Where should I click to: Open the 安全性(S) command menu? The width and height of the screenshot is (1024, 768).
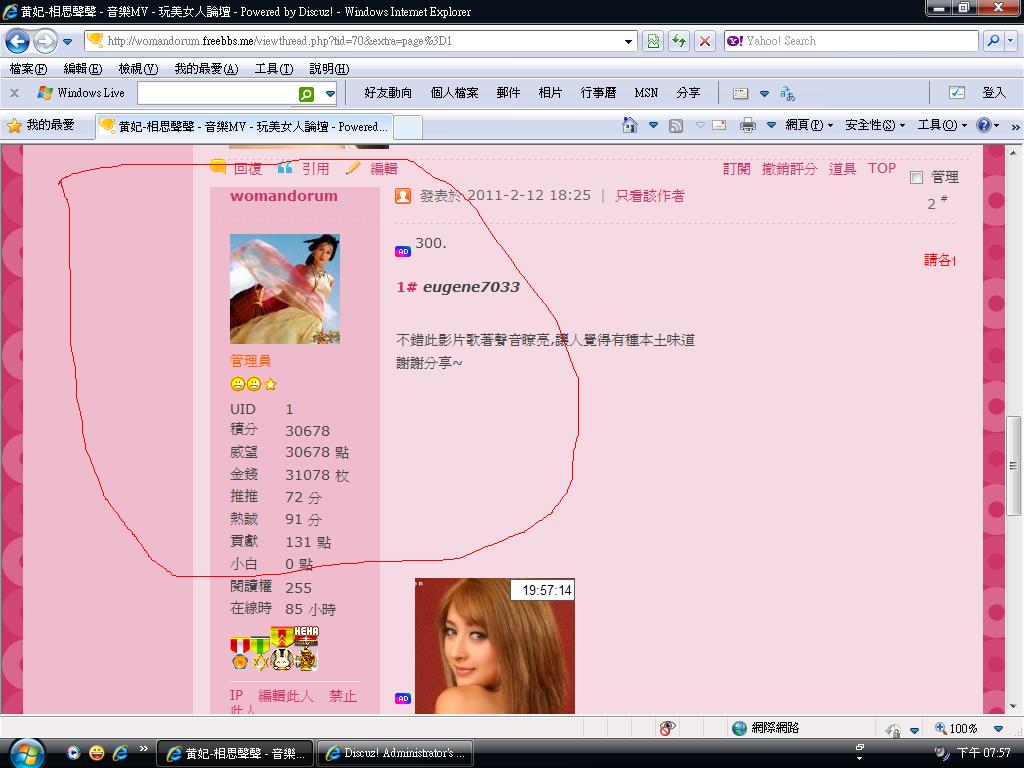875,125
